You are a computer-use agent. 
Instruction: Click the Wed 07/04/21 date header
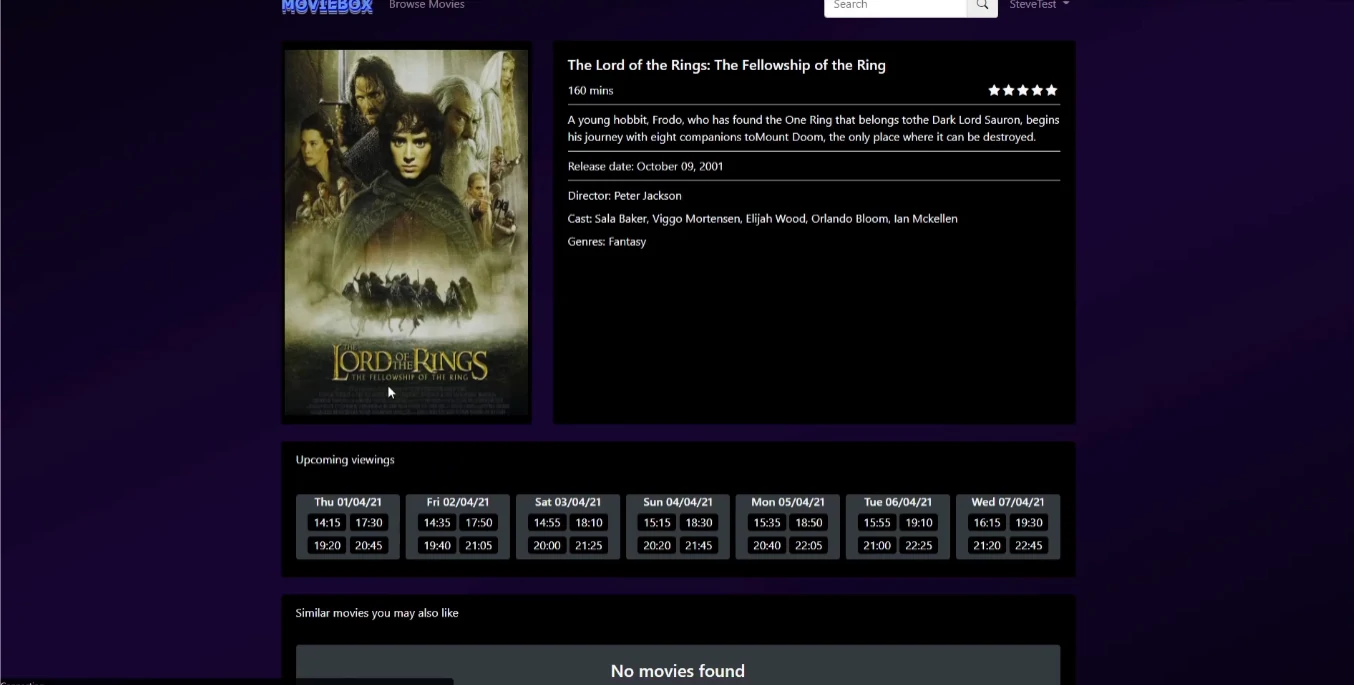coord(1008,502)
